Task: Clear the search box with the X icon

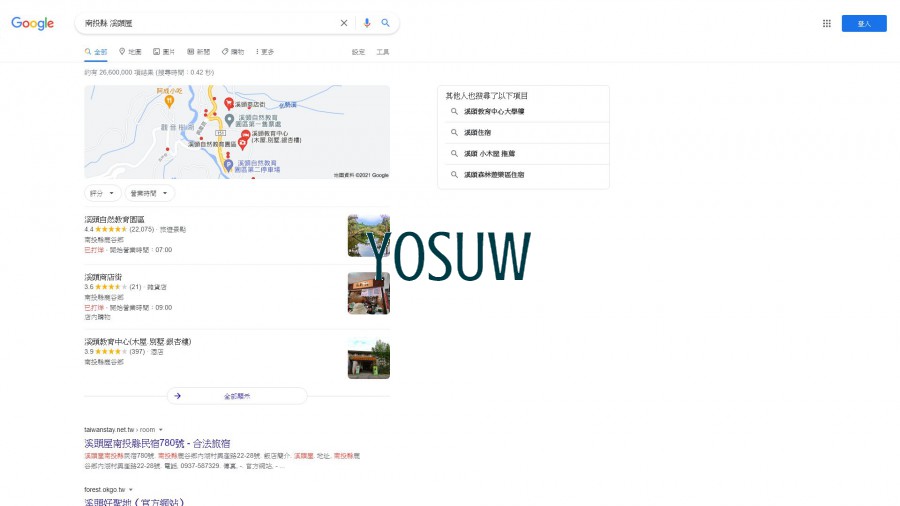Action: coord(344,23)
